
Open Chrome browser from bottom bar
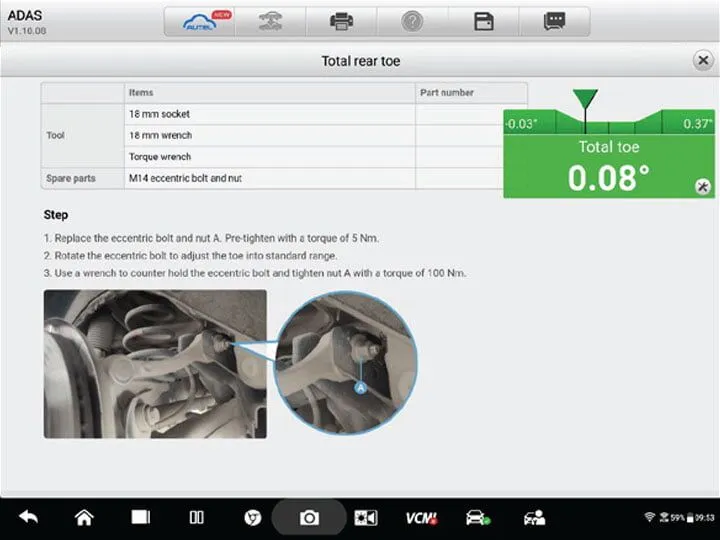click(253, 517)
